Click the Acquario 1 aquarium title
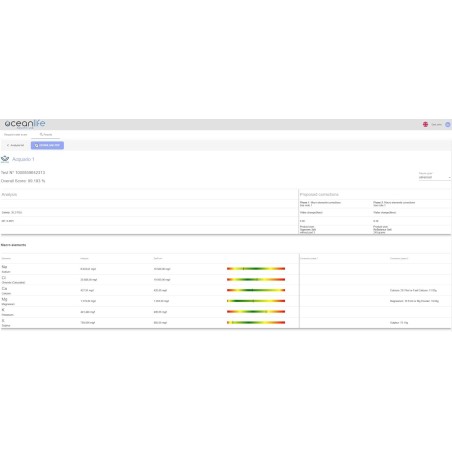This screenshot has width=452, height=452. click(x=23, y=159)
